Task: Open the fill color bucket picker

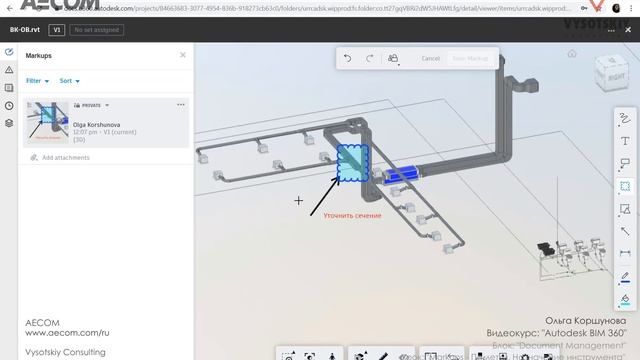Action: click(625, 300)
